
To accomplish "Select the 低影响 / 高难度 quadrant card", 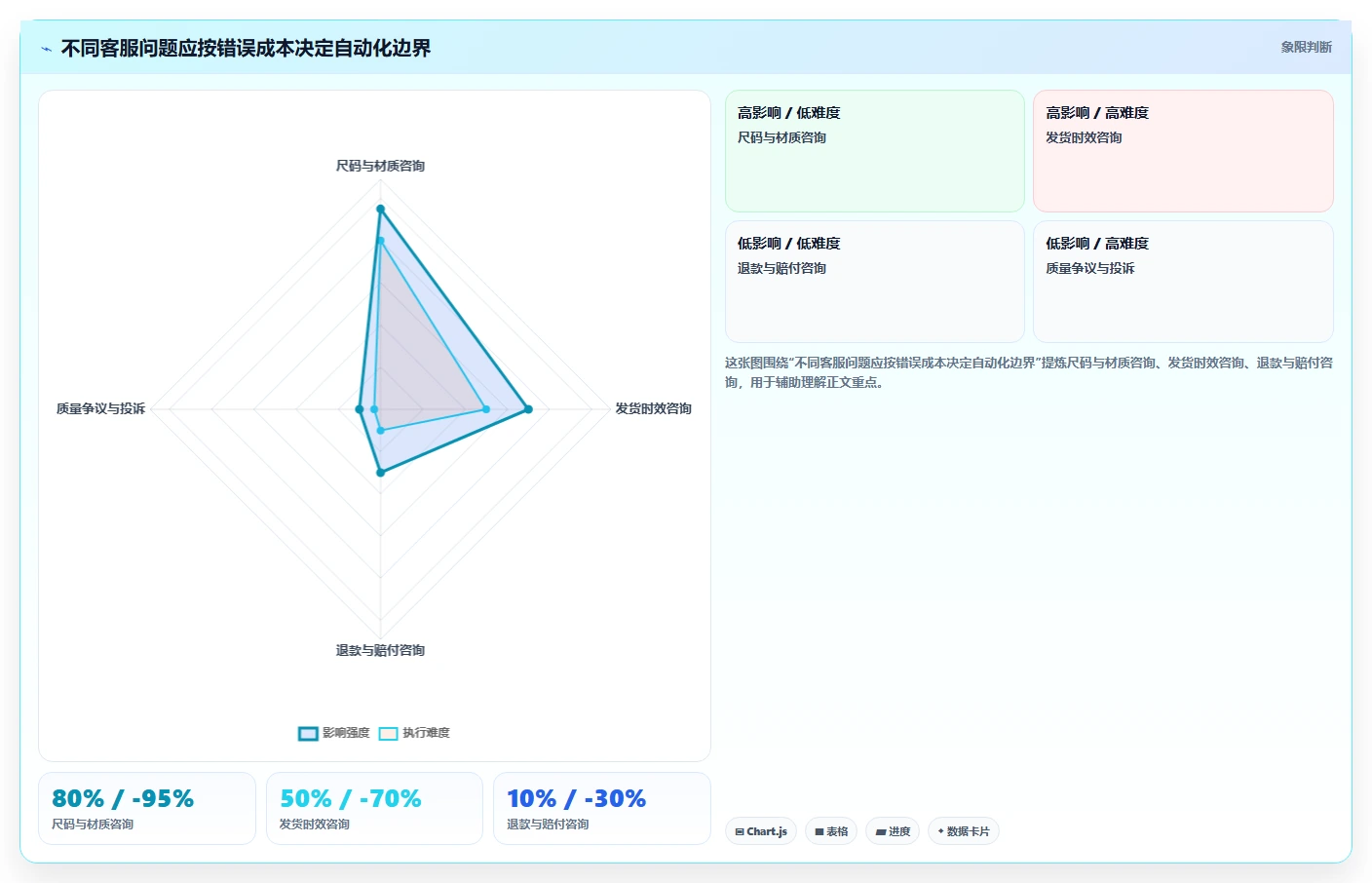I will (1183, 282).
